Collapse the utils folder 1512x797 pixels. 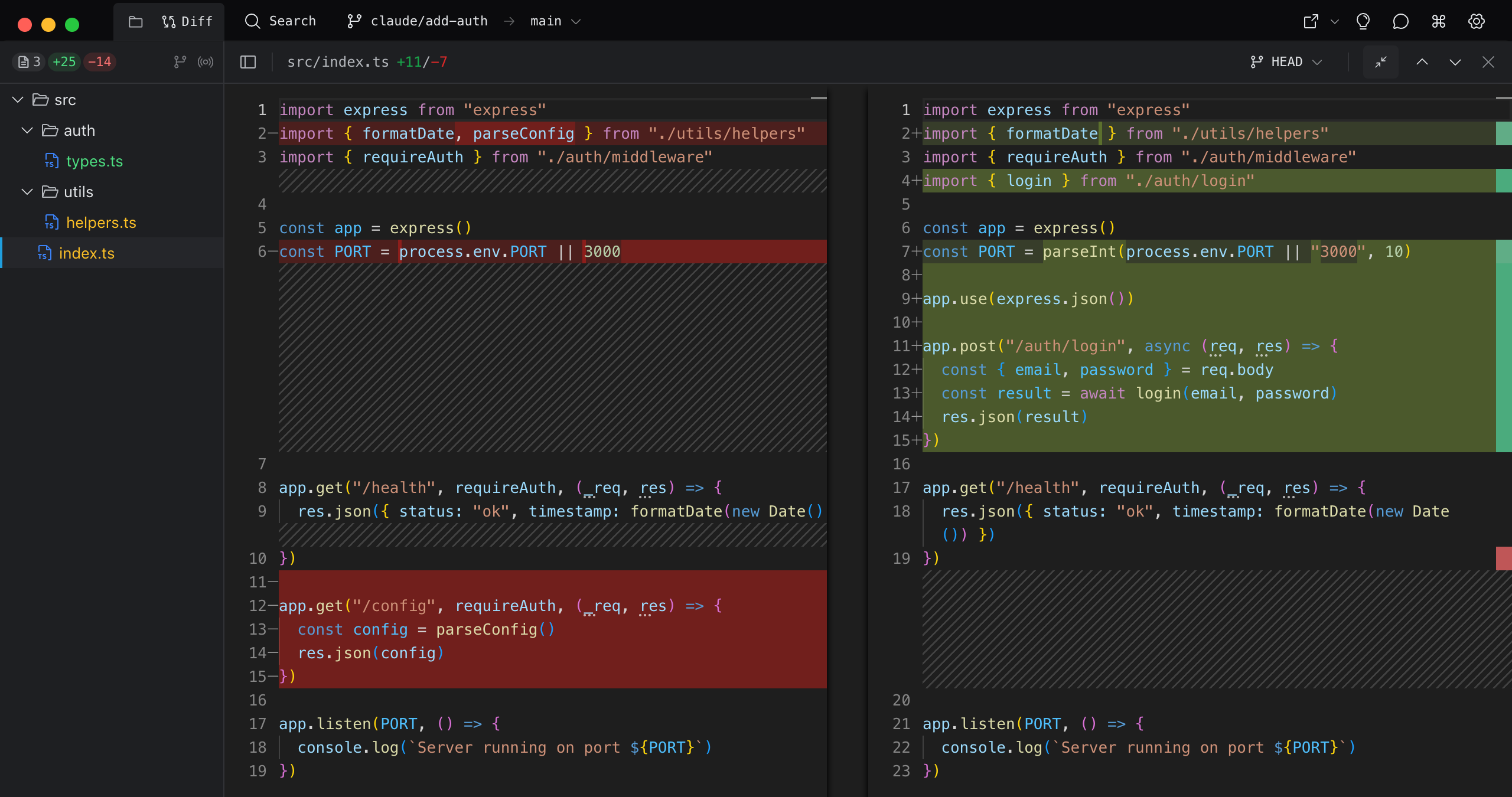tap(27, 192)
